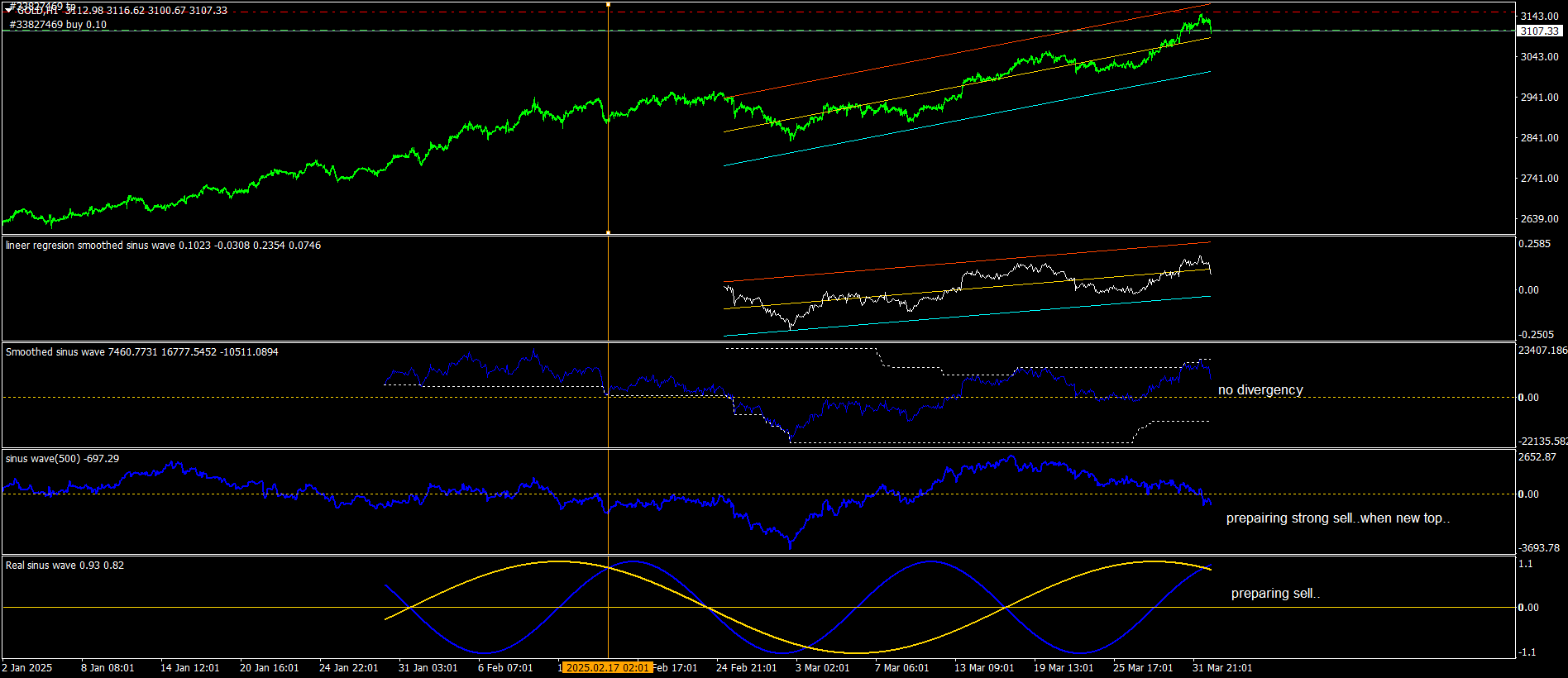Screen dimensions: 1568x678
Task: Click the 2841.00 price axis label
Action: tap(1539, 138)
